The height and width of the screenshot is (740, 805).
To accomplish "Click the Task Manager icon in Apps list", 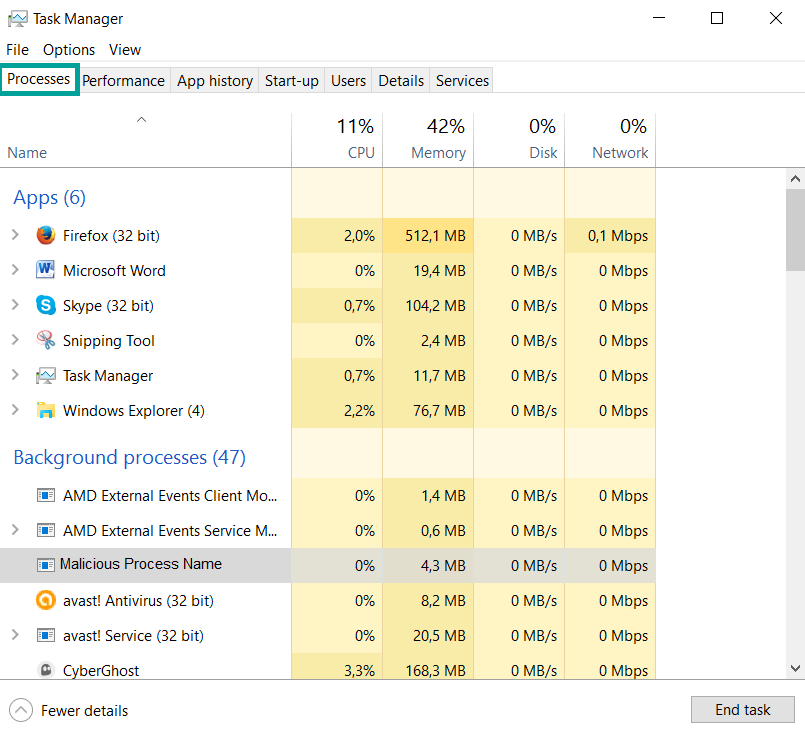I will point(46,376).
